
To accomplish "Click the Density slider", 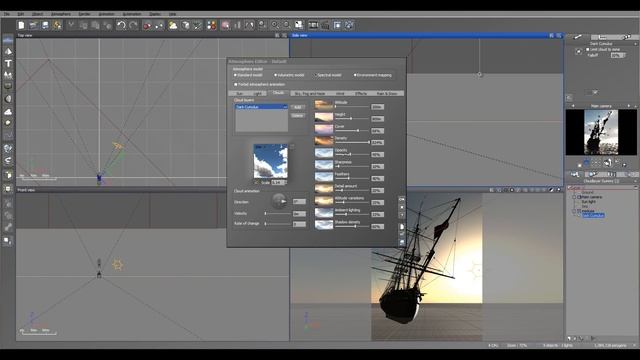I will coord(352,142).
